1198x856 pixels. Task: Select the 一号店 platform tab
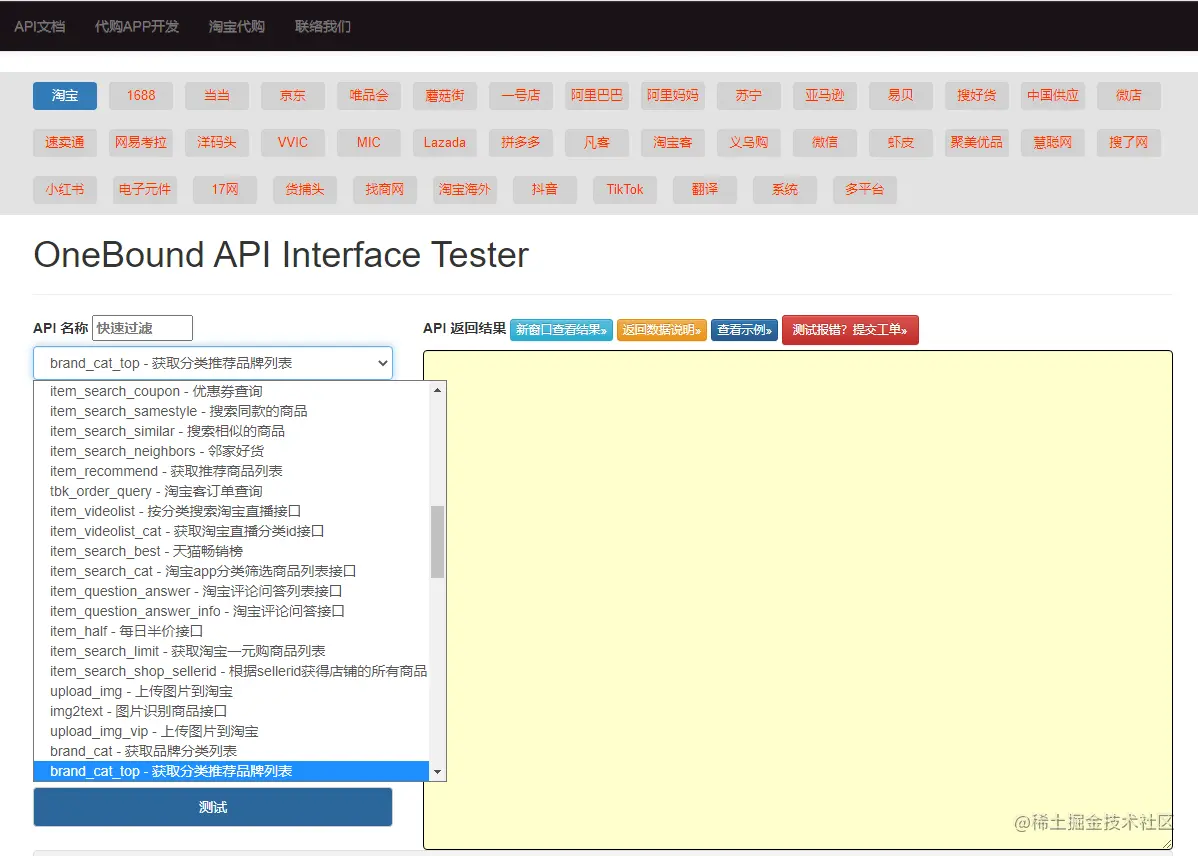click(x=521, y=96)
